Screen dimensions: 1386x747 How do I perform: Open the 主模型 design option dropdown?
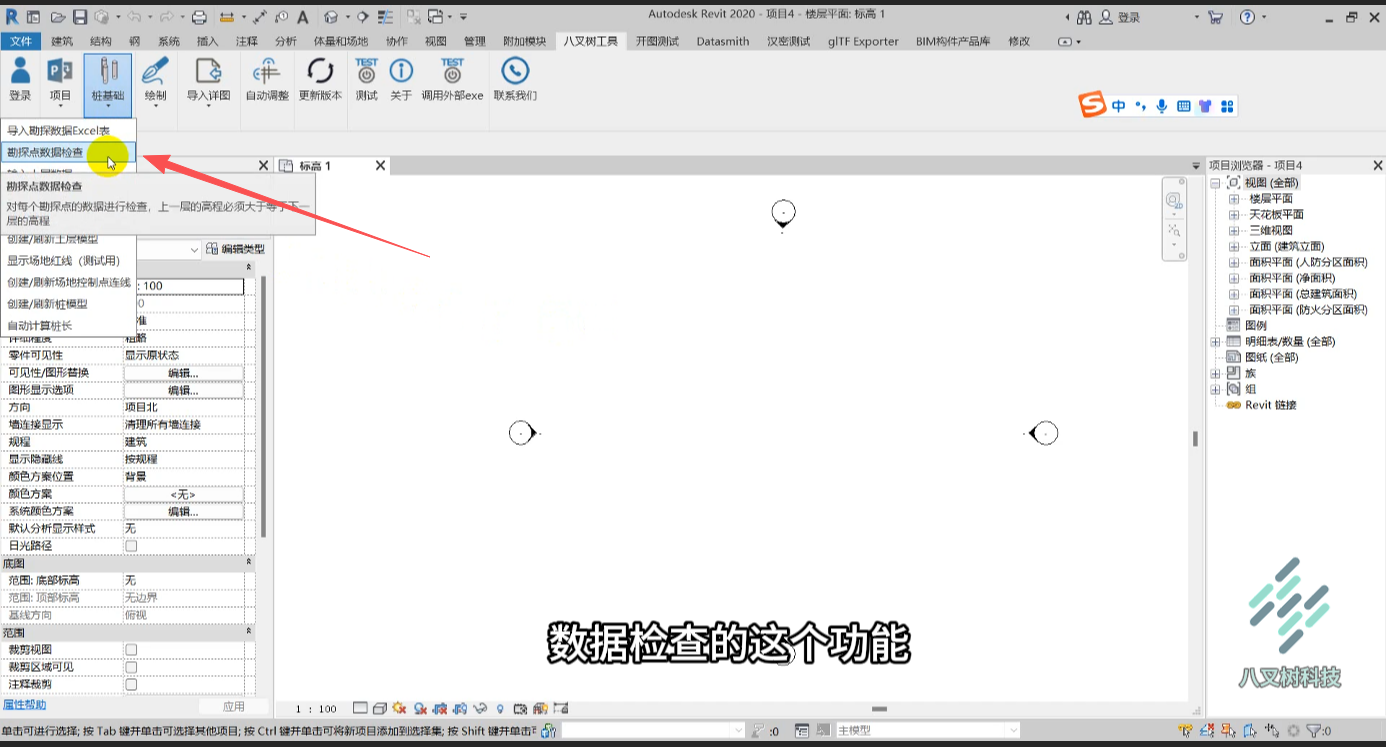(x=926, y=731)
